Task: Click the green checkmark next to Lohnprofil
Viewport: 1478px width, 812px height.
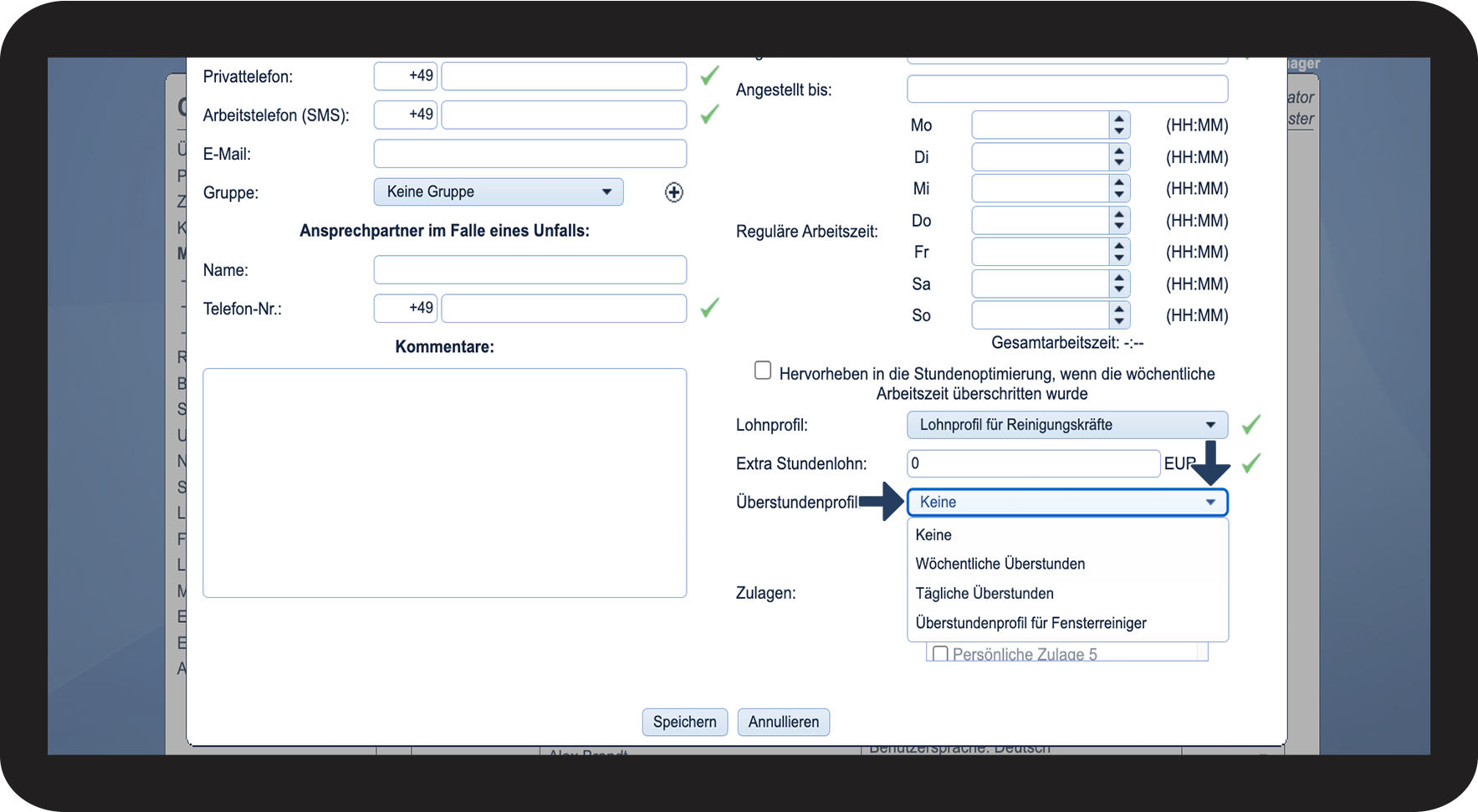Action: [1250, 425]
